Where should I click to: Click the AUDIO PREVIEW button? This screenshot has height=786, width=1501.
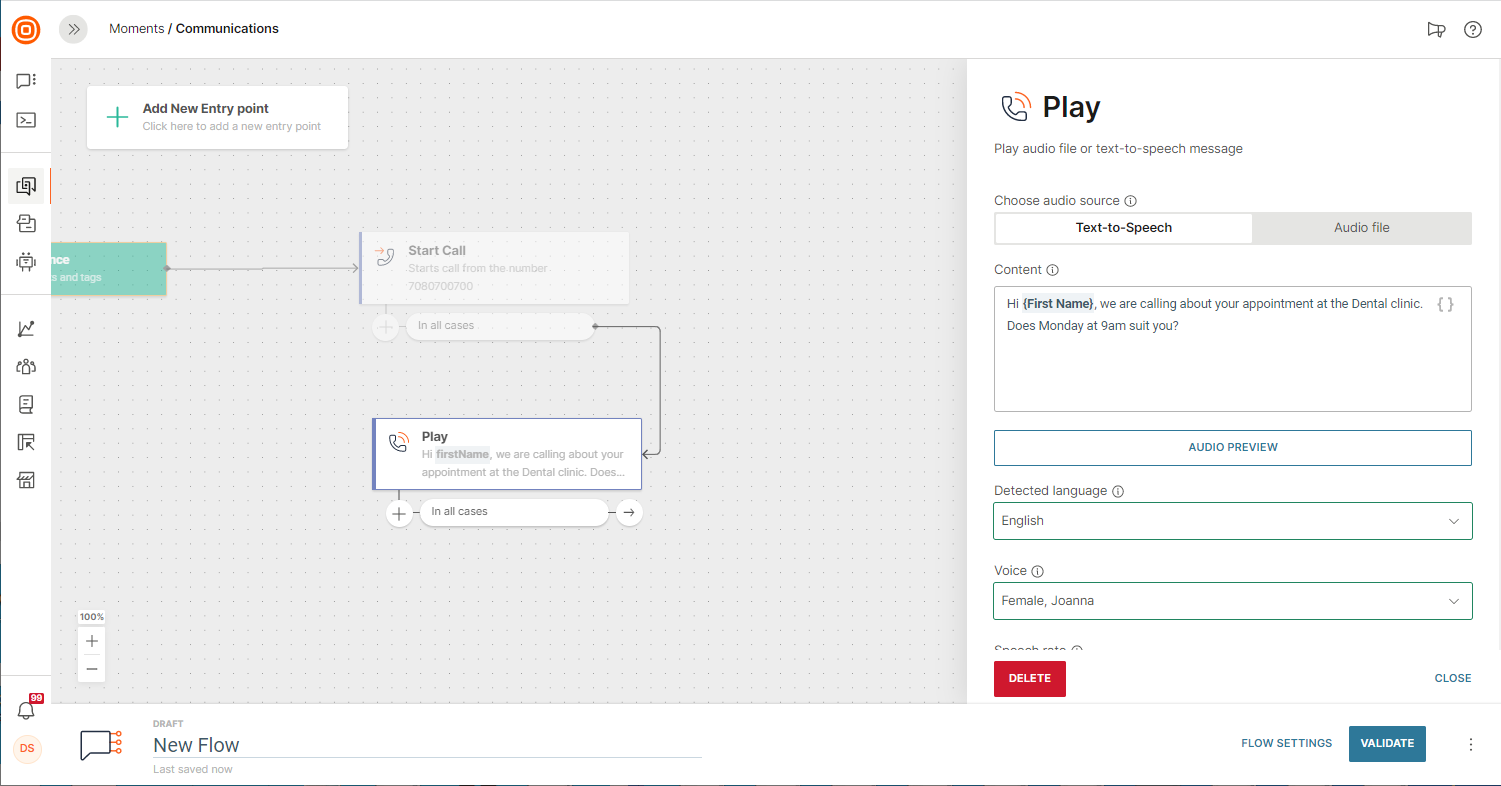click(x=1232, y=448)
